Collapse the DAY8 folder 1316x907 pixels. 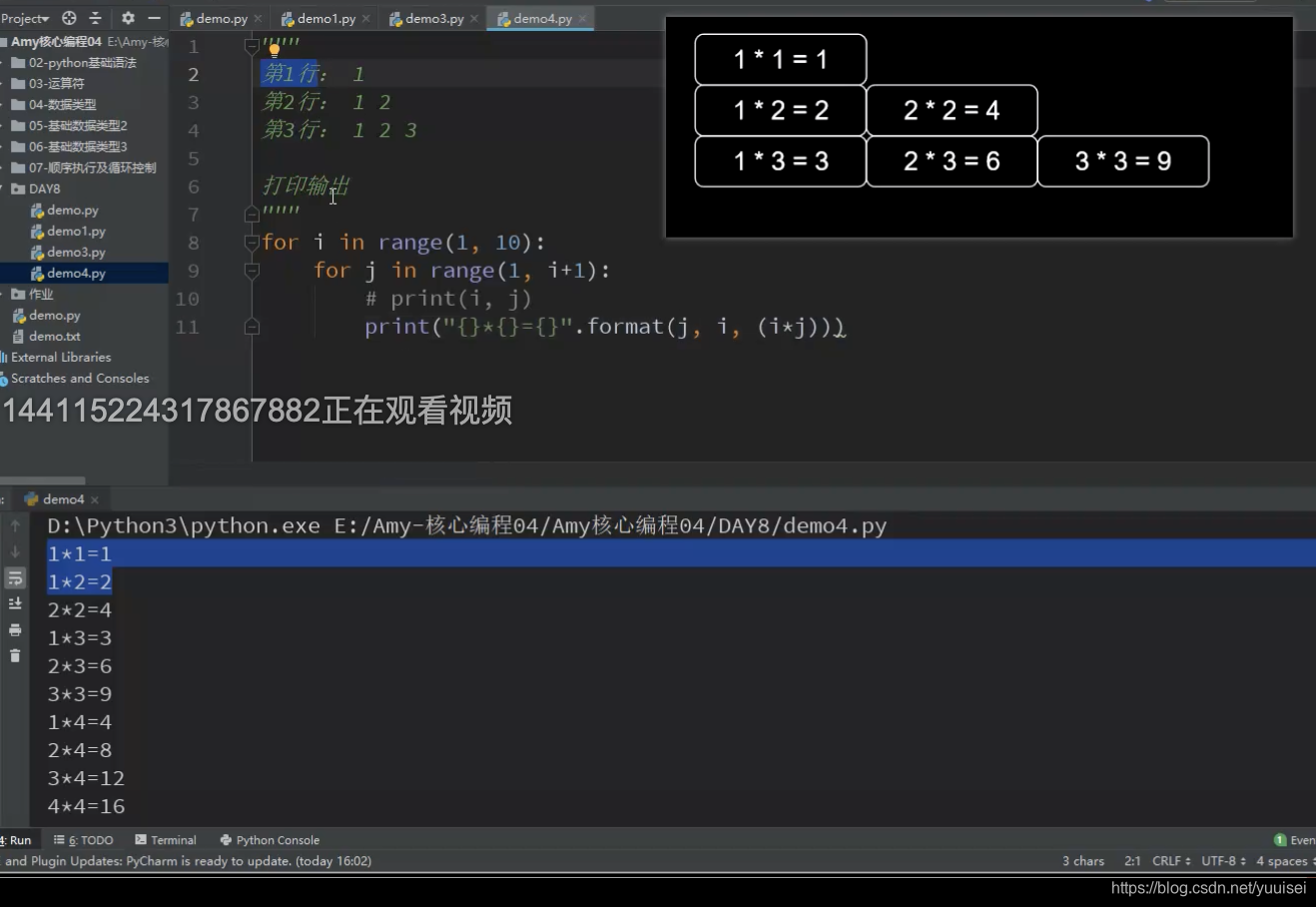point(36,189)
